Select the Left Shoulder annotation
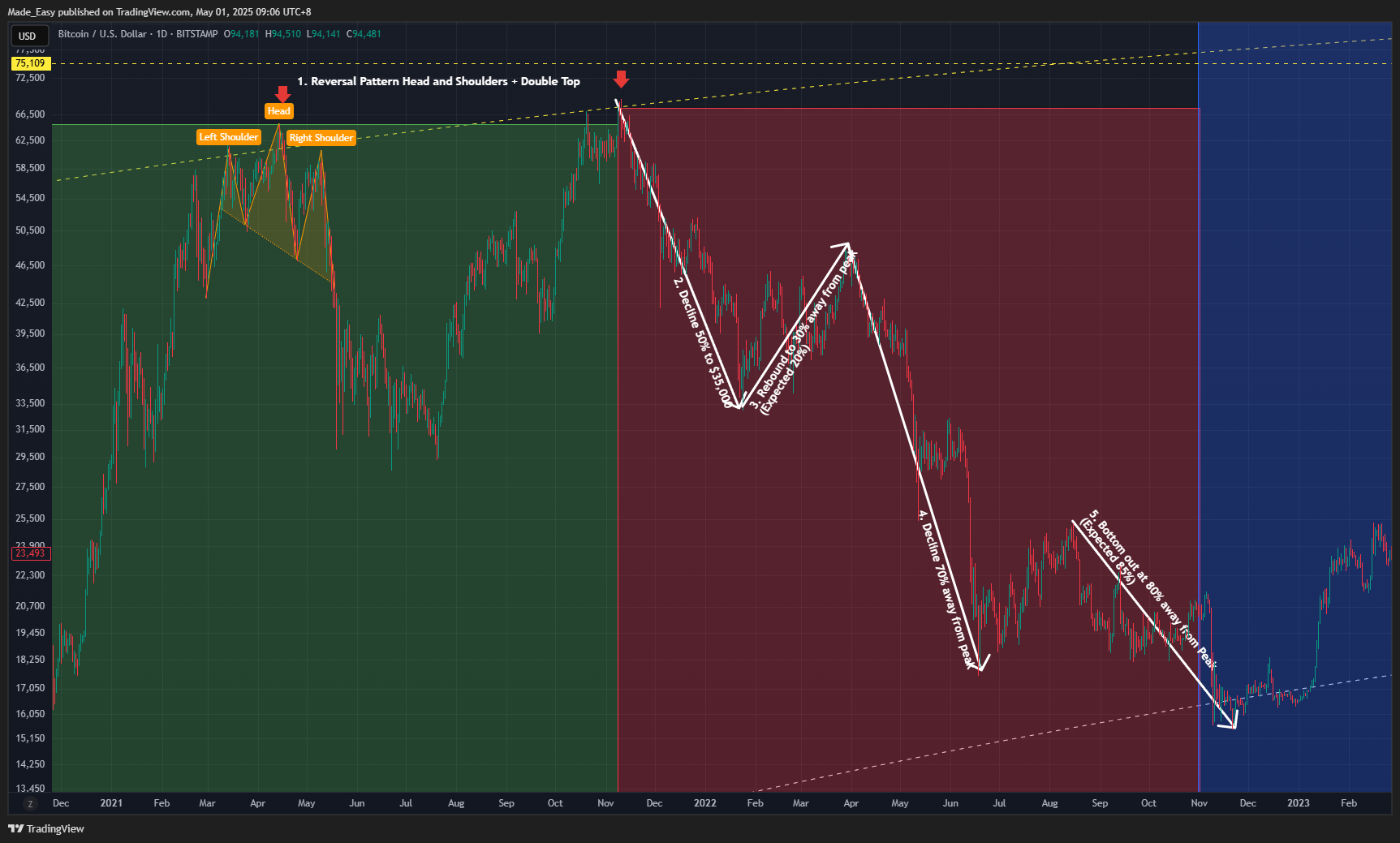The width and height of the screenshot is (1400, 843). [x=228, y=137]
